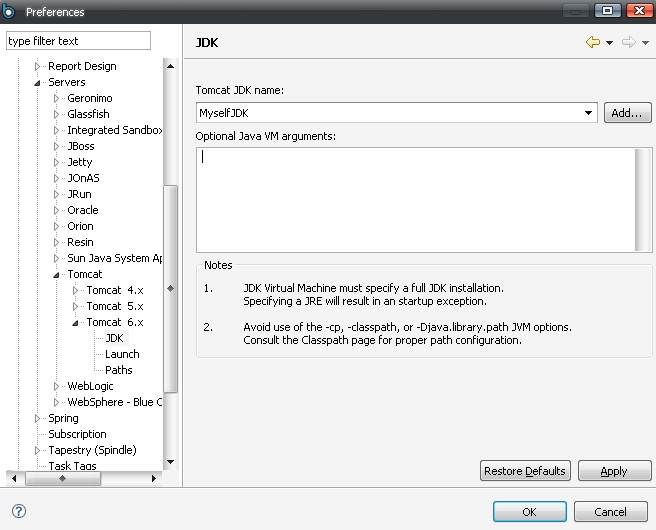Collapse the Servers tree node
The width and height of the screenshot is (656, 530).
(x=37, y=82)
